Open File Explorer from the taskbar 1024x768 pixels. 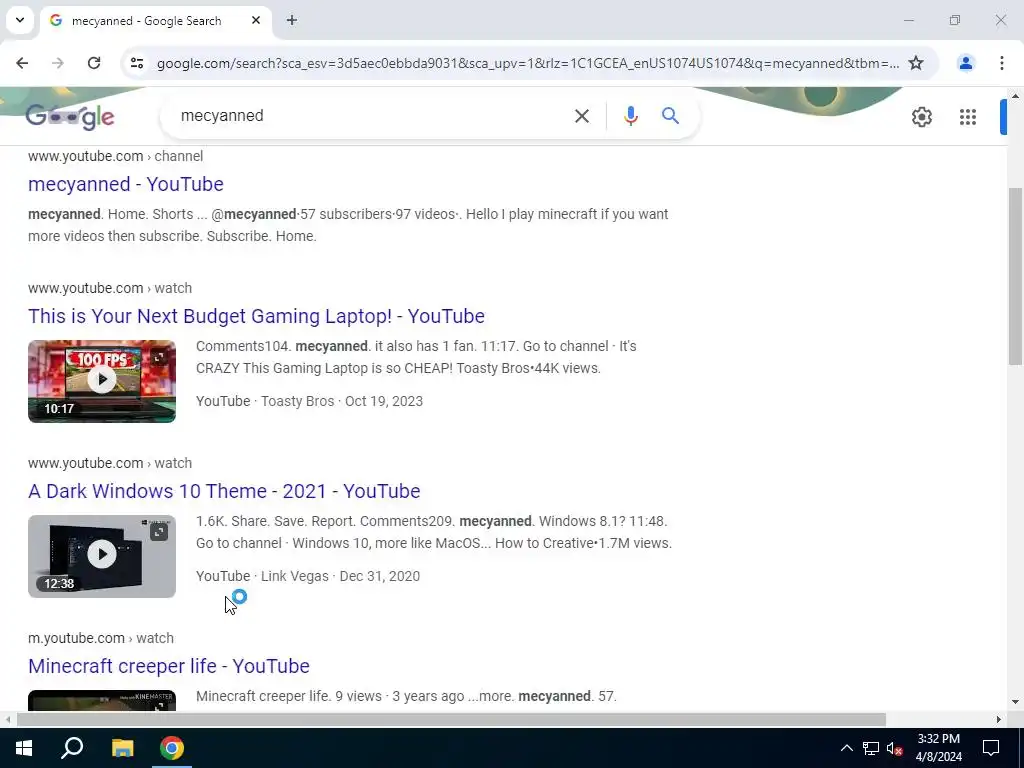coord(122,748)
